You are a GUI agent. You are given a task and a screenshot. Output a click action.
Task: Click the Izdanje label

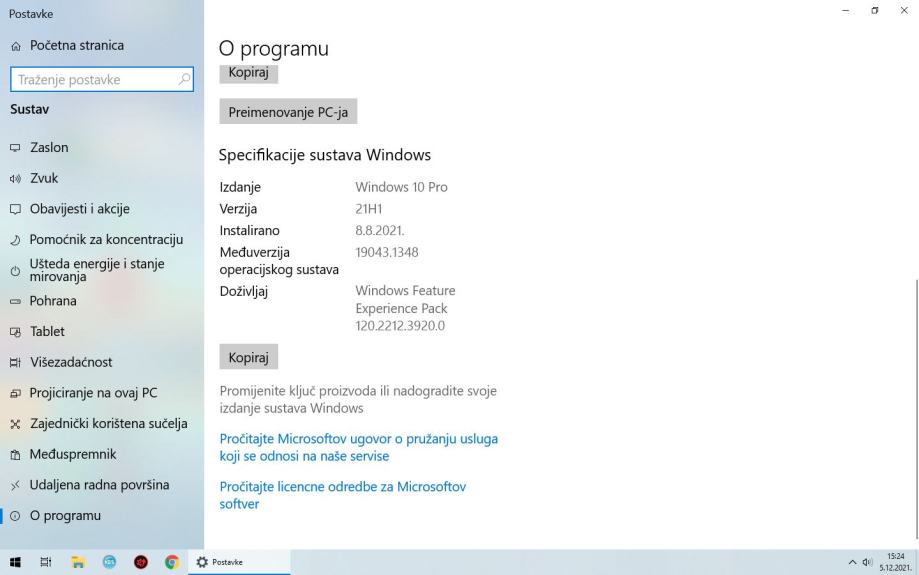(x=240, y=187)
